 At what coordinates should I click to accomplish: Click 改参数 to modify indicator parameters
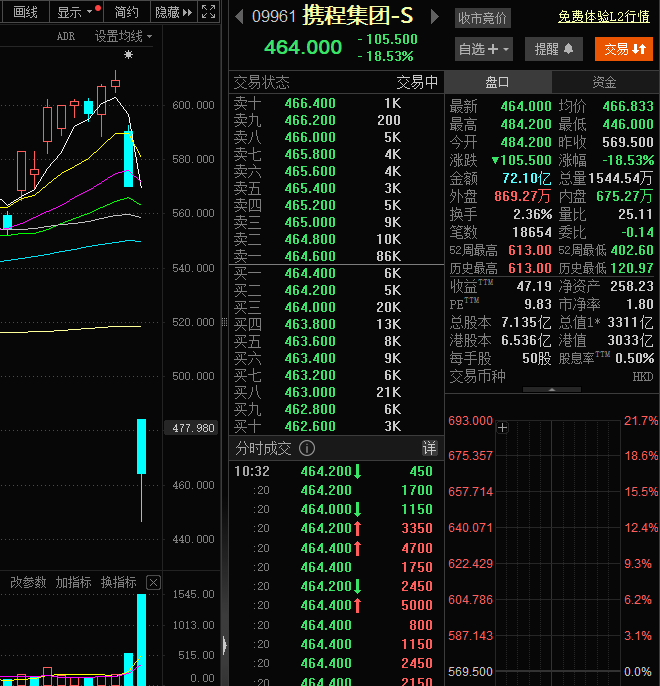click(28, 582)
